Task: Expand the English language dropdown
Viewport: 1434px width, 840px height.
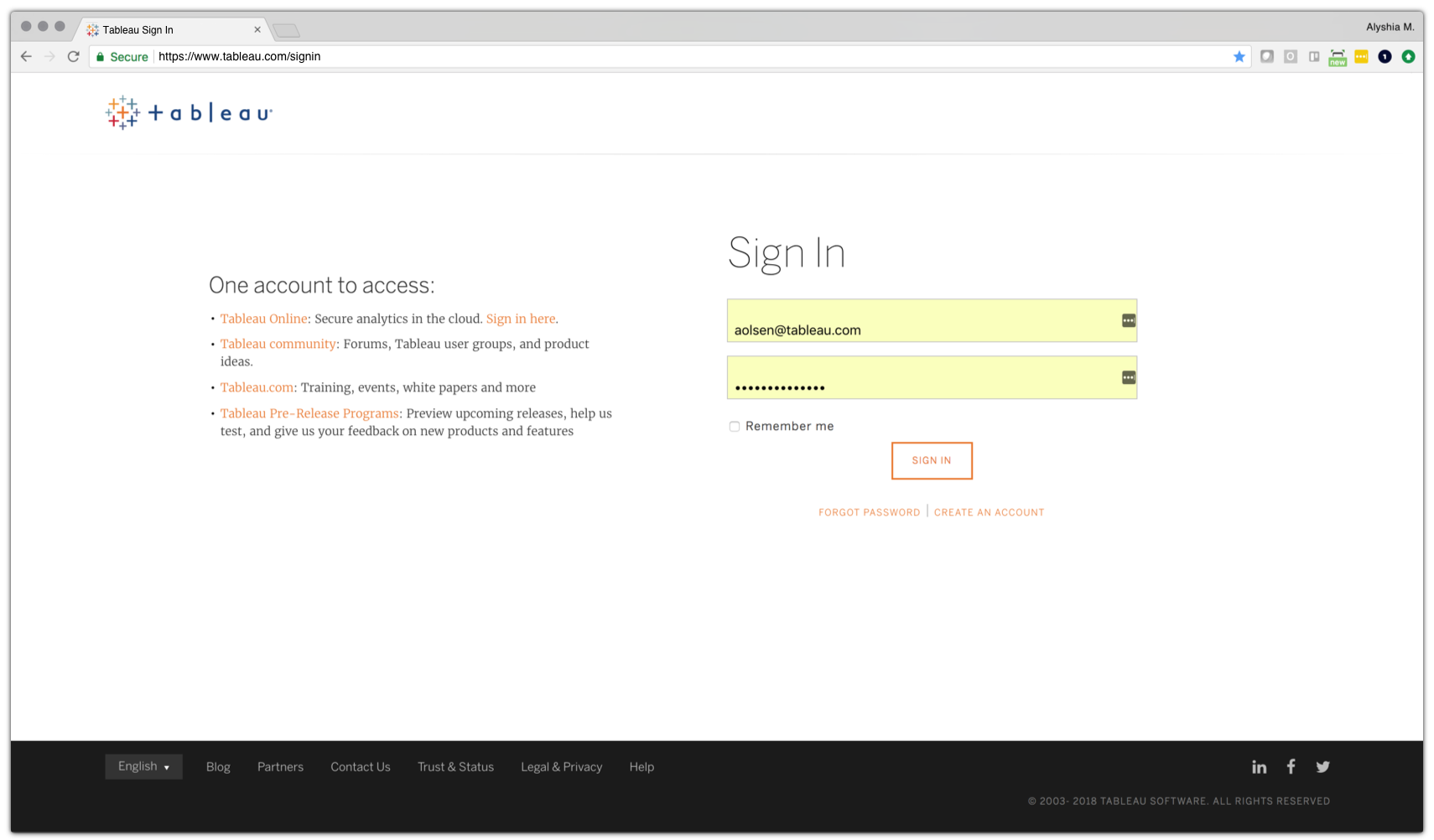Action: [x=143, y=766]
